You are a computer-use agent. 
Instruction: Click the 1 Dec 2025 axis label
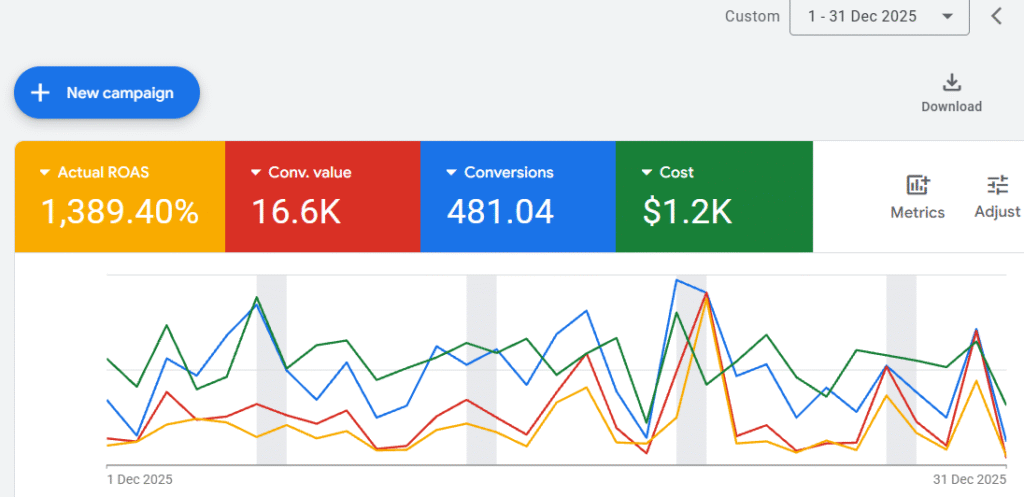tap(139, 479)
